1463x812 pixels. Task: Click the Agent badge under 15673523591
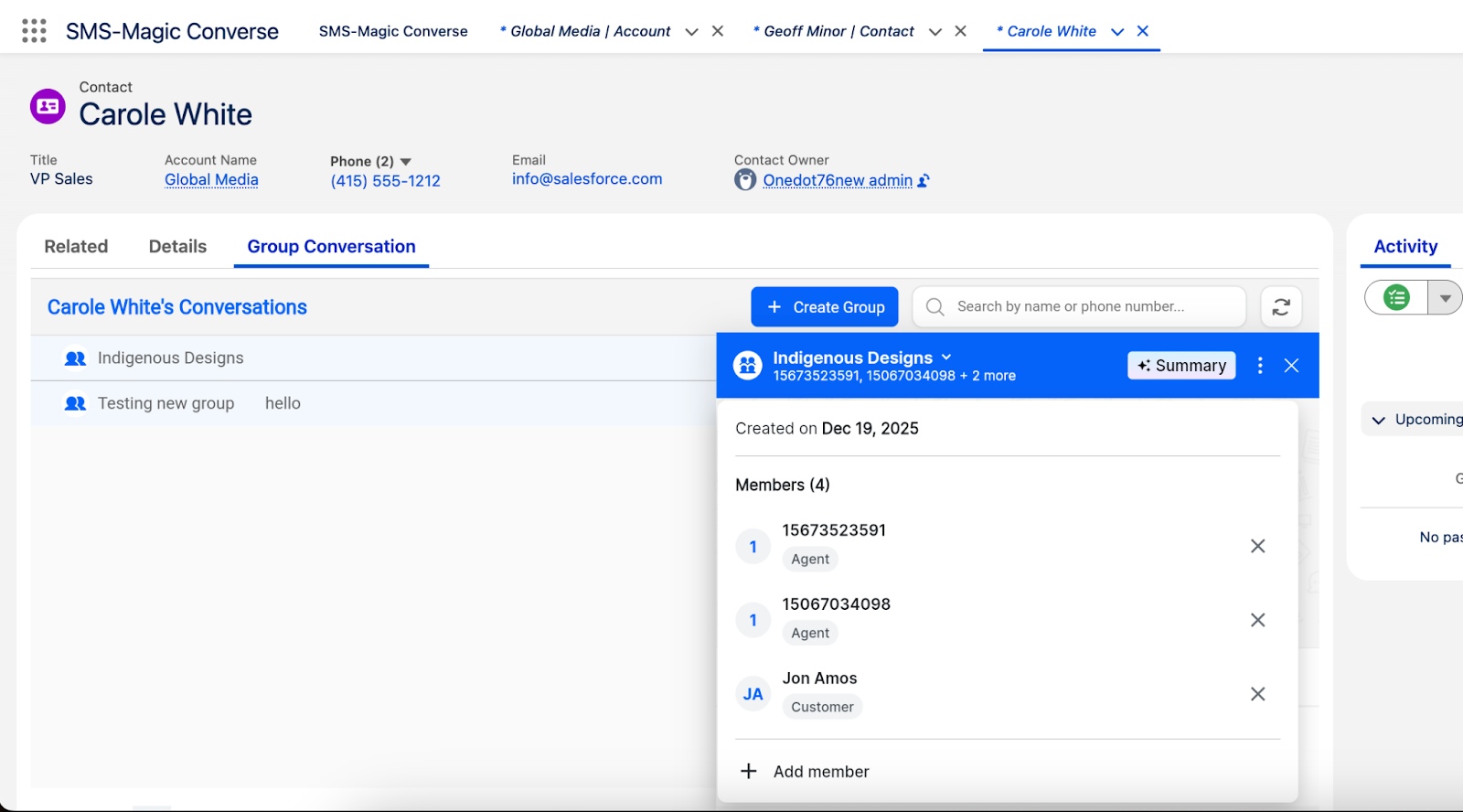pyautogui.click(x=810, y=559)
